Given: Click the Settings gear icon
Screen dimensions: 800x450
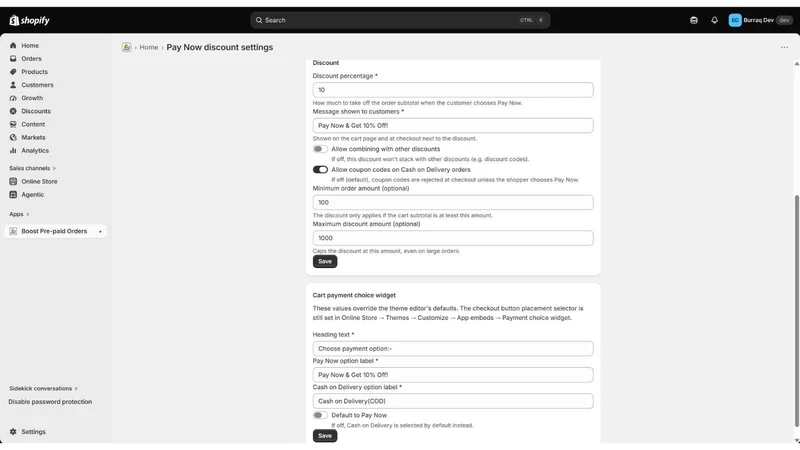Looking at the screenshot, I should pos(13,432).
